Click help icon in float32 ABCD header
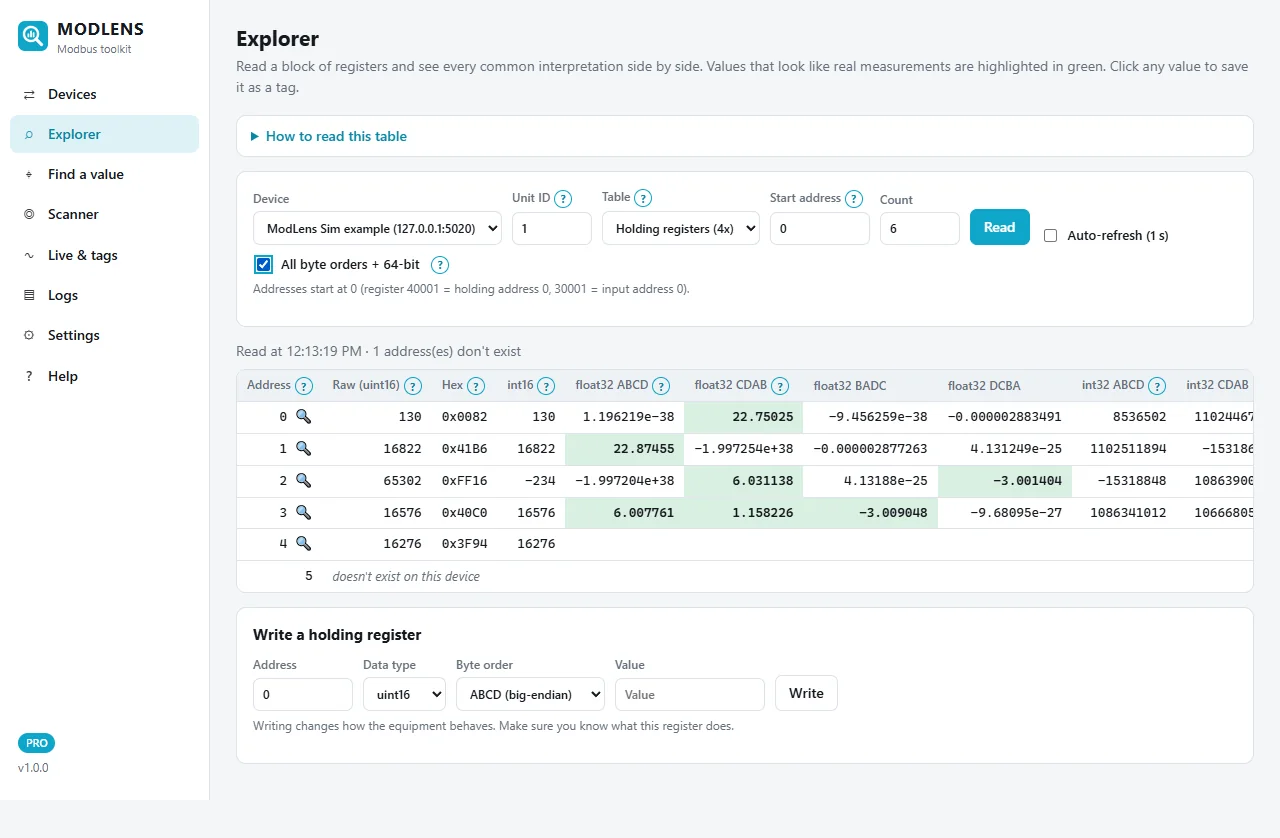This screenshot has height=838, width=1280. point(661,386)
